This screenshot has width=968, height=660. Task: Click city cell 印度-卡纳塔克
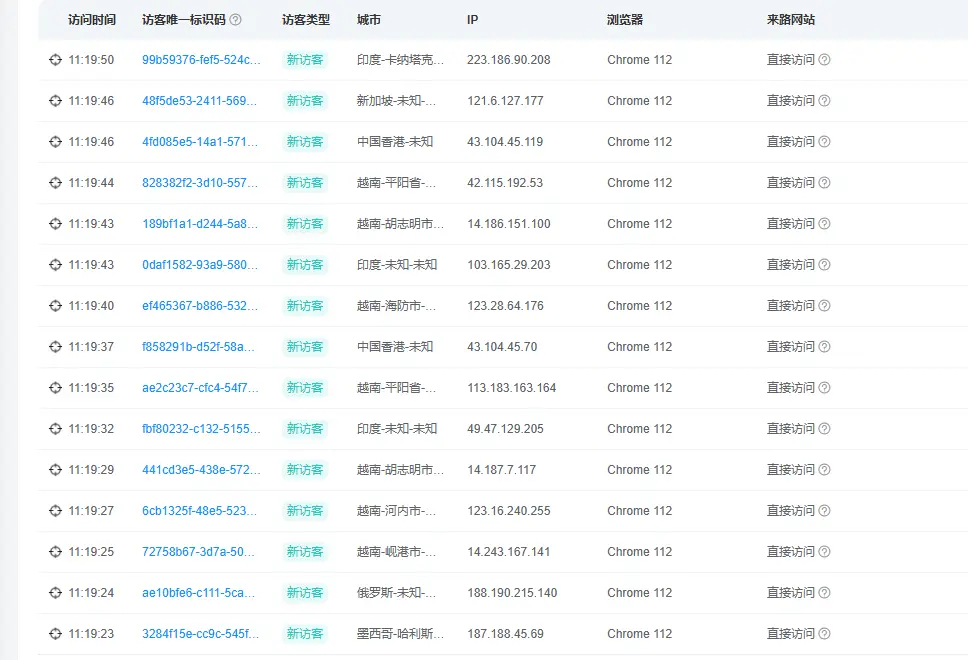coord(400,60)
